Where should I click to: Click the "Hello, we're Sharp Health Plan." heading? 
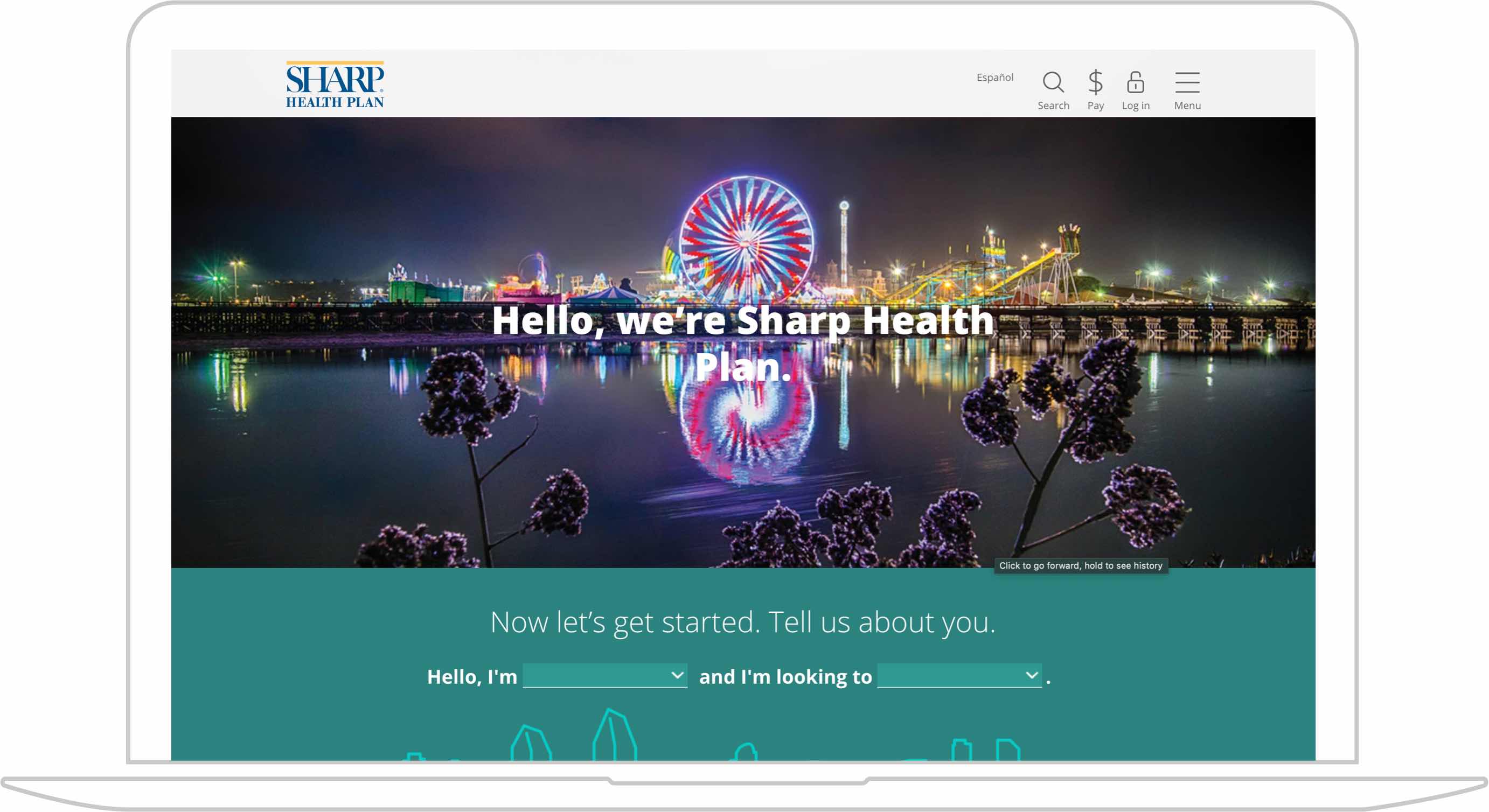tap(743, 344)
